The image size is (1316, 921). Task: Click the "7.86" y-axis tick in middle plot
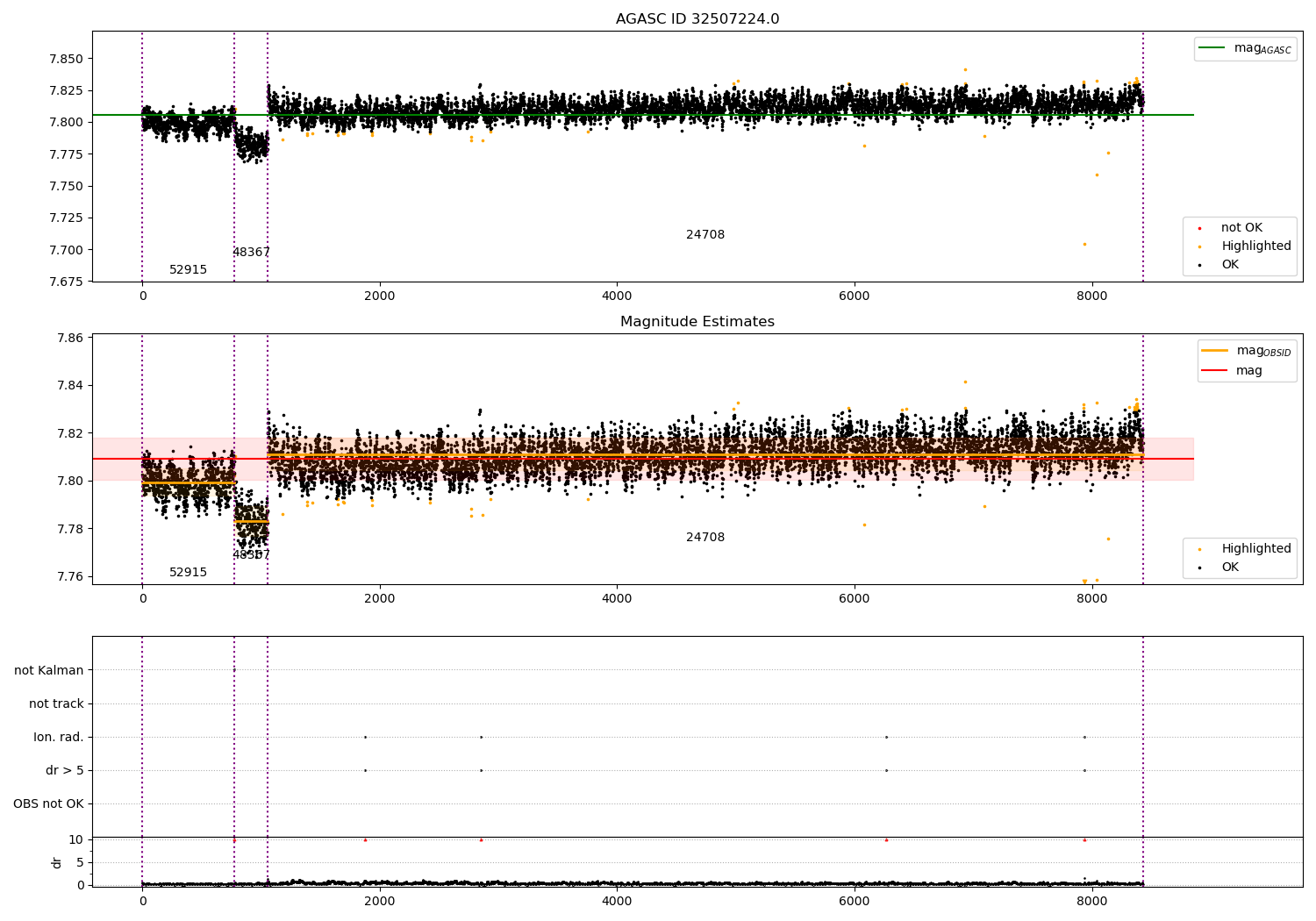pos(70,338)
